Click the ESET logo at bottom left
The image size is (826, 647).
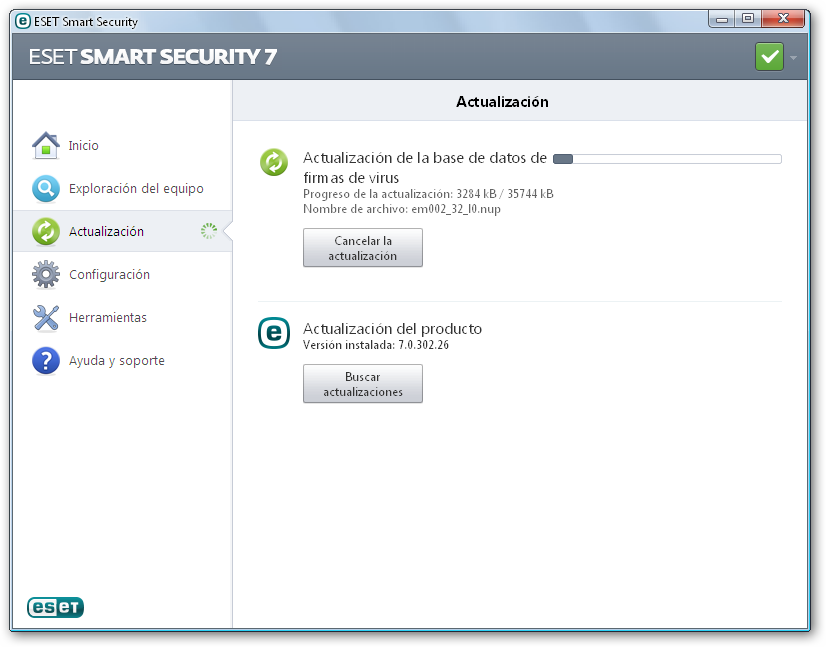(55, 607)
